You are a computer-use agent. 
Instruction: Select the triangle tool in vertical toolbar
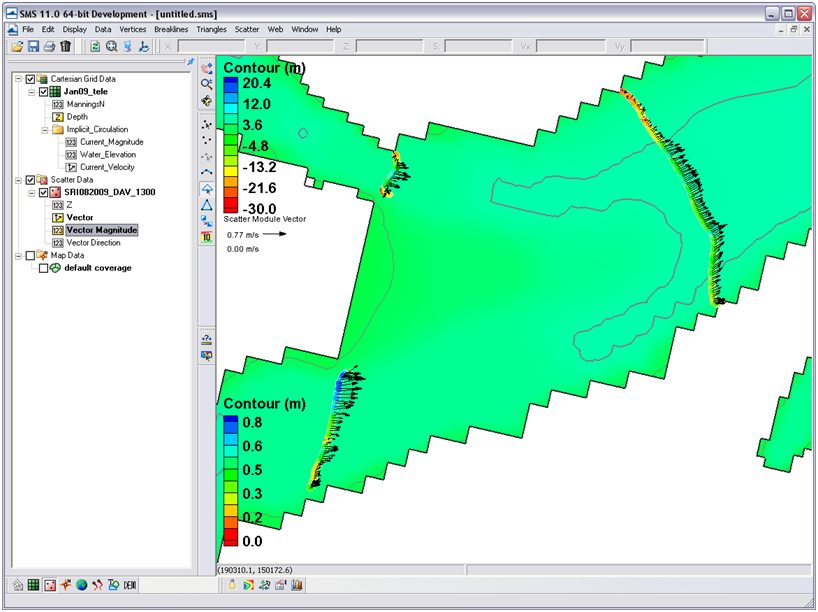pos(207,205)
